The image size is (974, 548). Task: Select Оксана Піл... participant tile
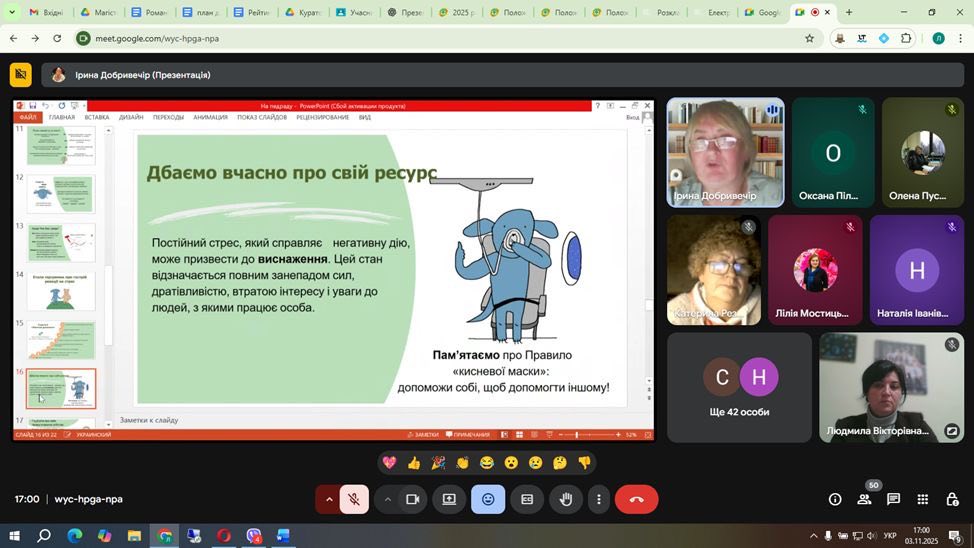(x=833, y=152)
